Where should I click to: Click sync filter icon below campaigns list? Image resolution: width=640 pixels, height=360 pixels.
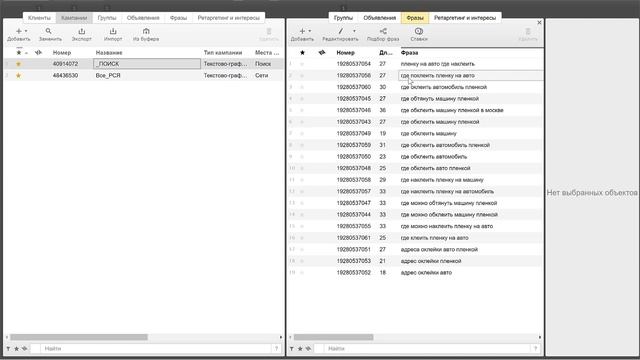(x=24, y=349)
